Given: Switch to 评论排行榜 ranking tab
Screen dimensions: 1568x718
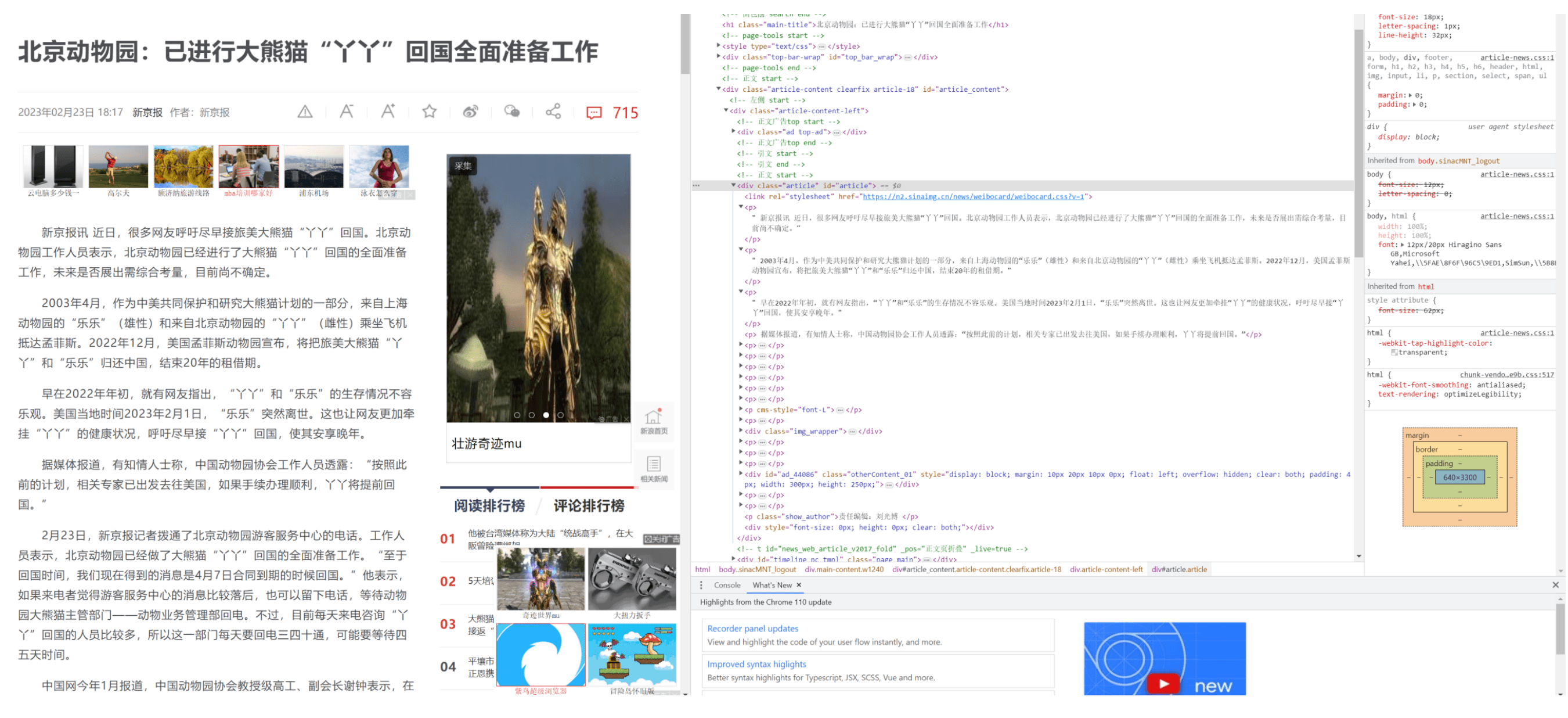Looking at the screenshot, I should pyautogui.click(x=588, y=506).
